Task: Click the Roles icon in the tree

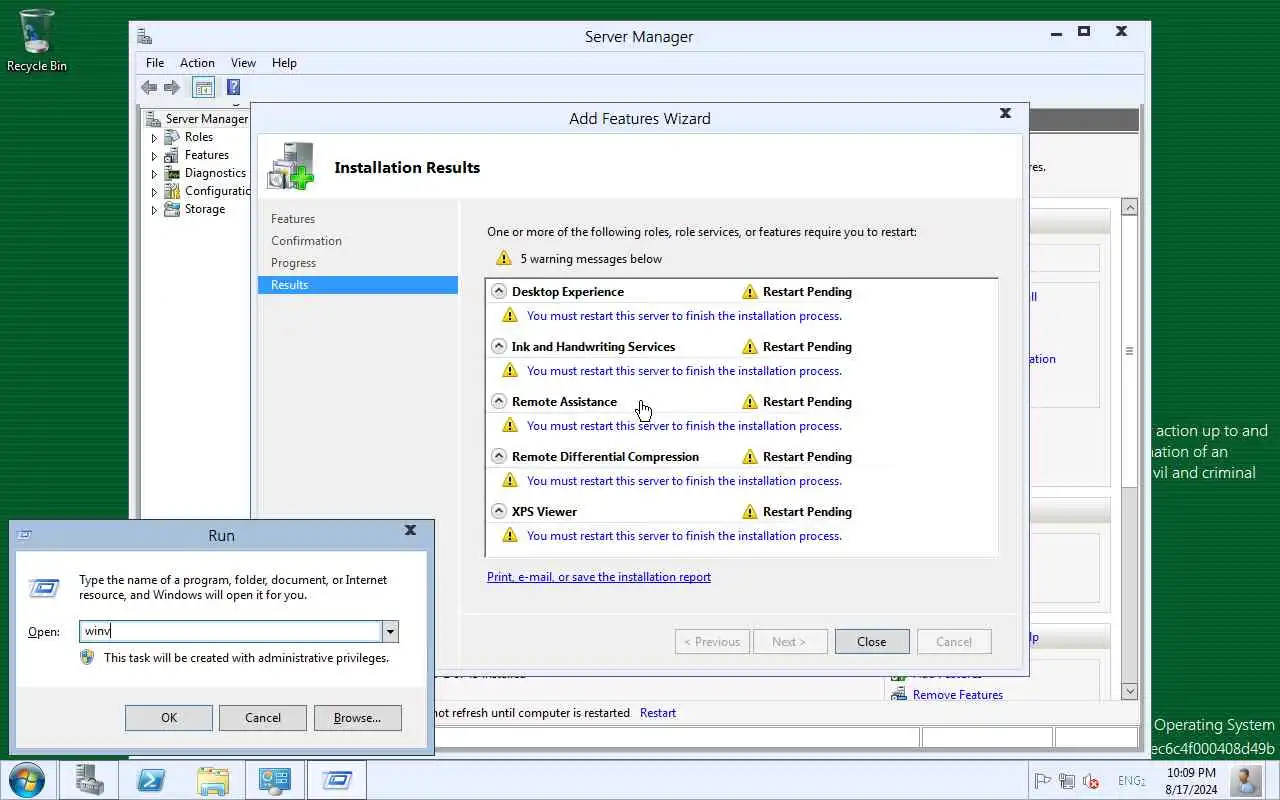Action: tap(172, 137)
